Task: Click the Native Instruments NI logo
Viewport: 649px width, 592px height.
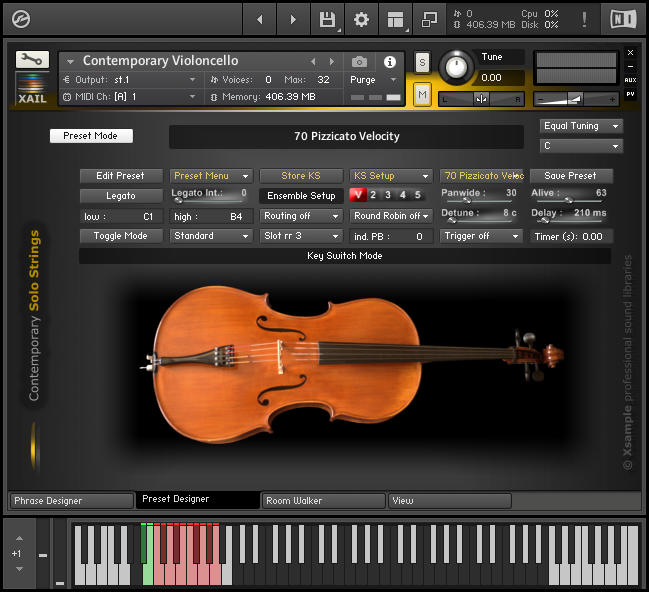Action: pyautogui.click(x=623, y=19)
